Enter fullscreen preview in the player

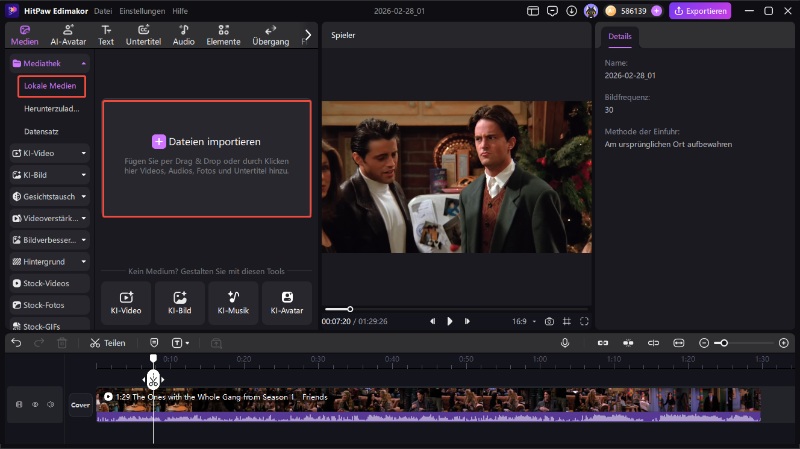pyautogui.click(x=584, y=321)
